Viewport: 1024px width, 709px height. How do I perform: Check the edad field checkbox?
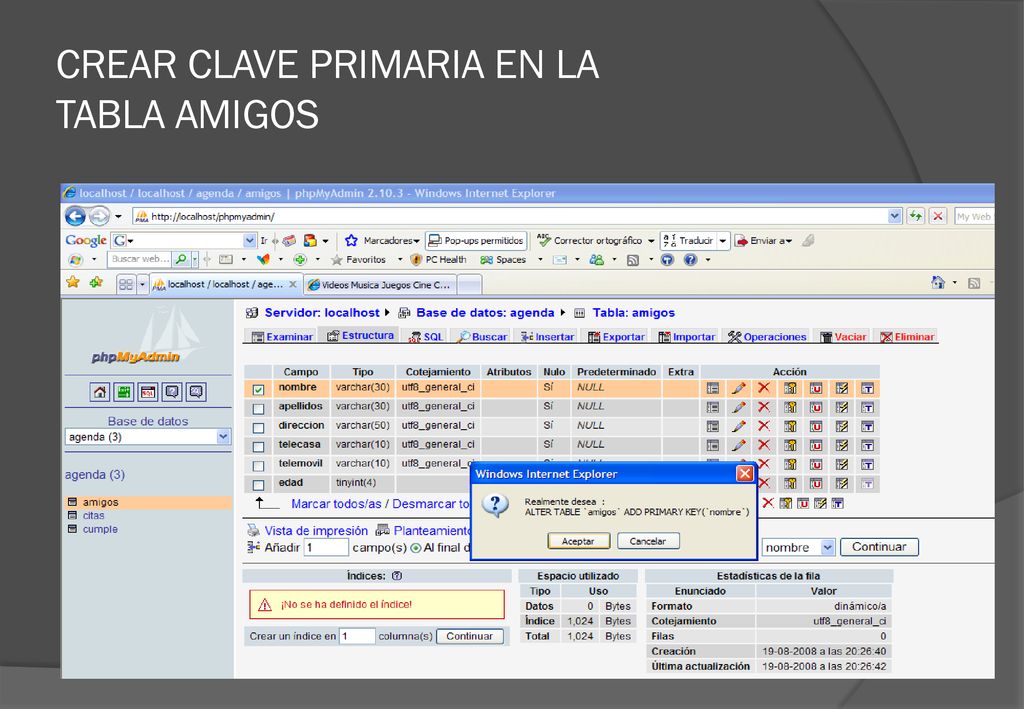[x=259, y=485]
